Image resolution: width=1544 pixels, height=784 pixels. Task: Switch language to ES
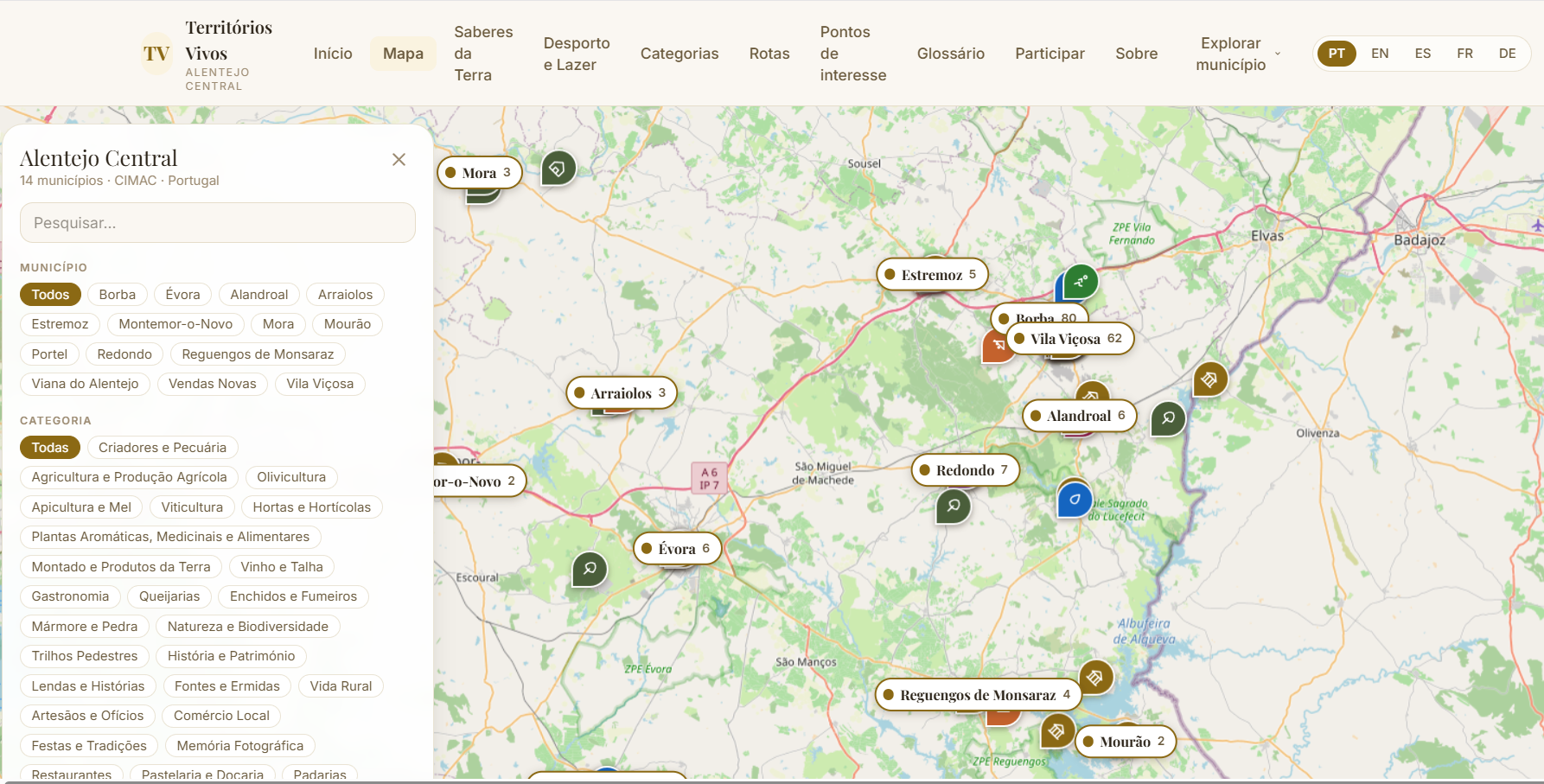pyautogui.click(x=1423, y=54)
